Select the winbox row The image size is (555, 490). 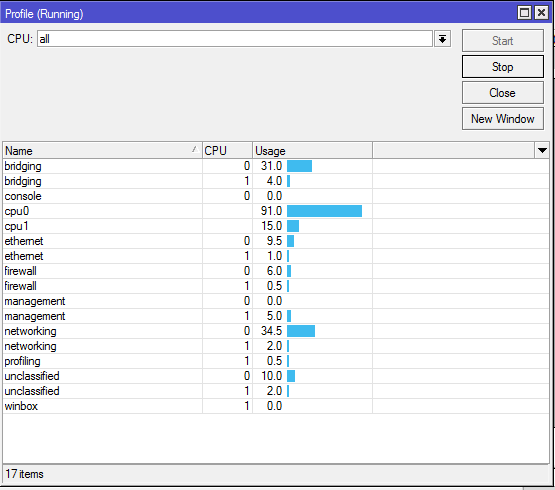[x=276, y=406]
